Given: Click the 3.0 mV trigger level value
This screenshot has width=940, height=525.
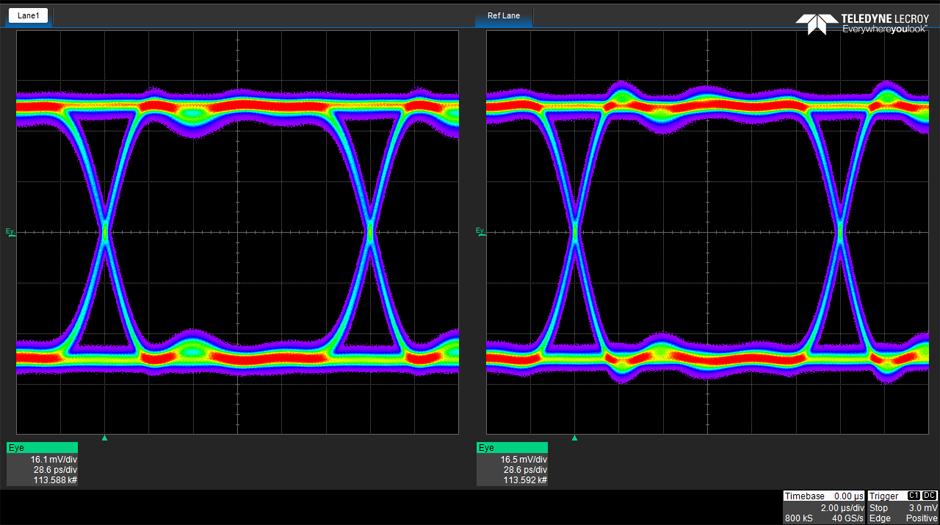Looking at the screenshot, I should coord(922,507).
